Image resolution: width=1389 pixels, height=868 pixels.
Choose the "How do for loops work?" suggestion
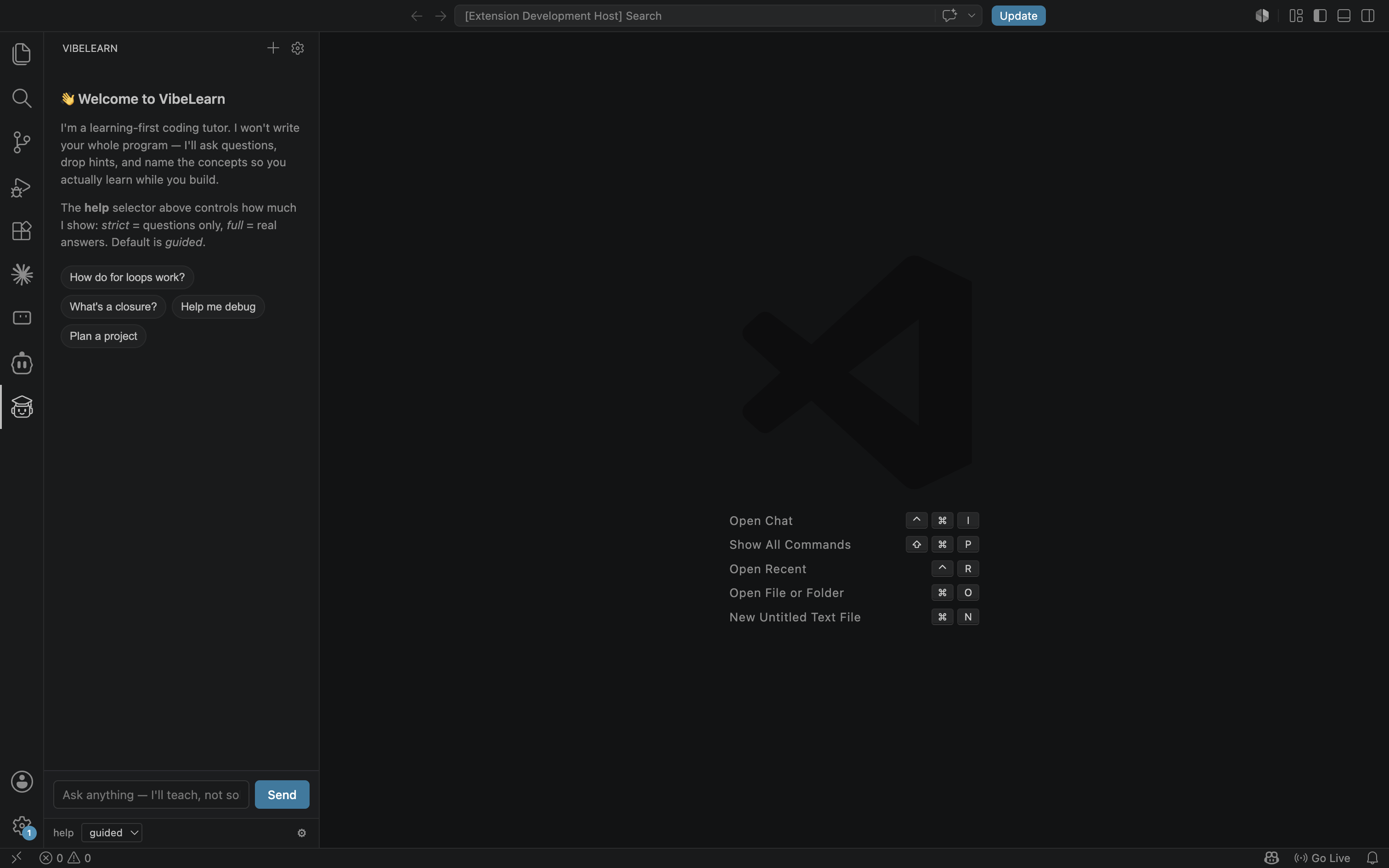(127, 277)
